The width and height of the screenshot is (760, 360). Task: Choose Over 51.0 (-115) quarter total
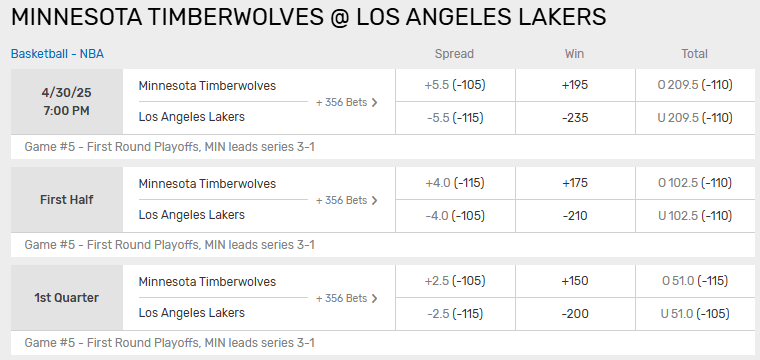(x=695, y=281)
